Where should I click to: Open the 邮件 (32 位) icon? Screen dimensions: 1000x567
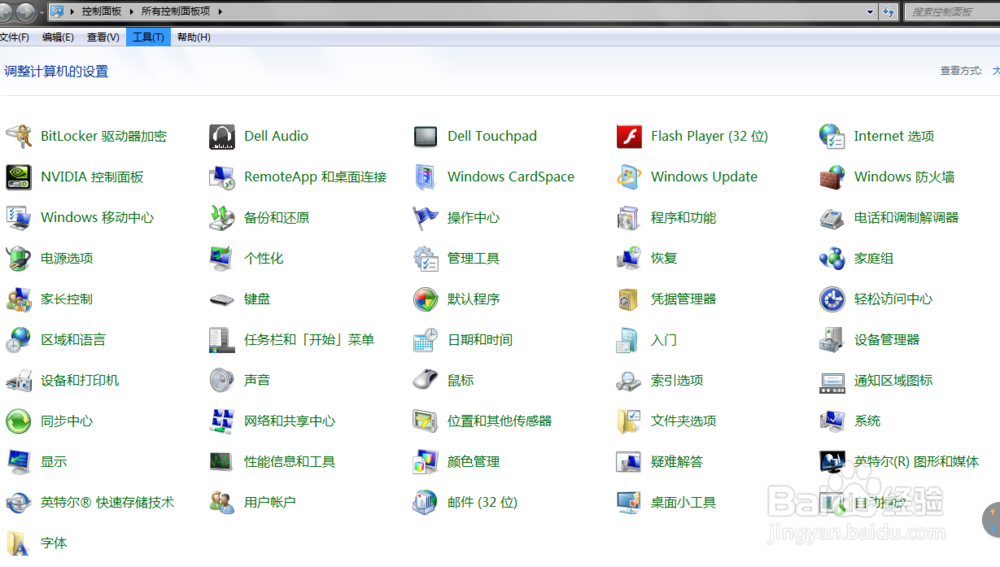(x=425, y=503)
